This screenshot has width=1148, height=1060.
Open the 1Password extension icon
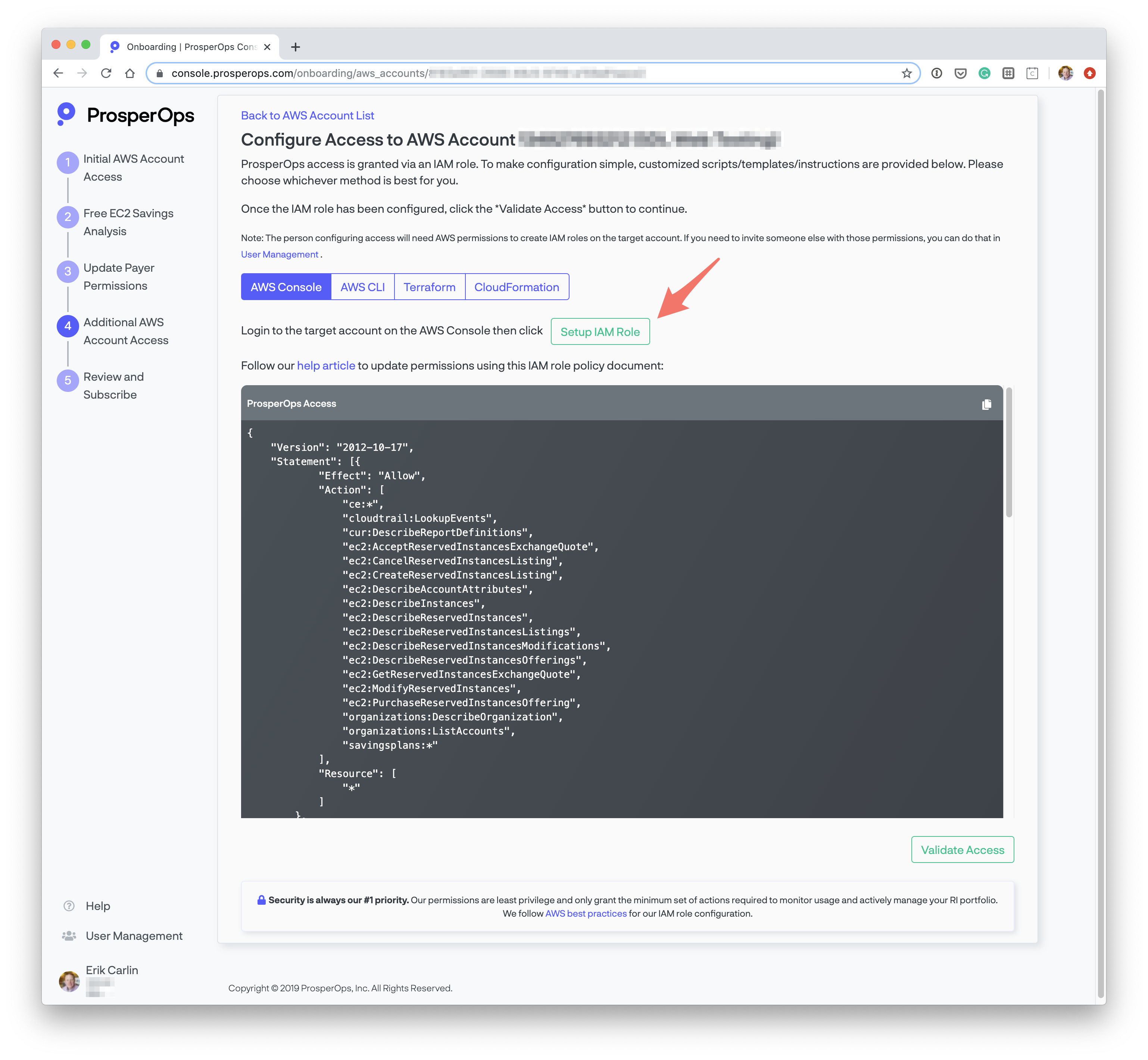[936, 73]
